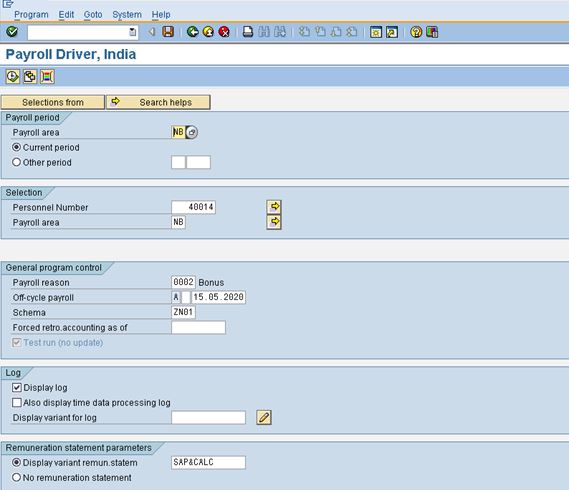Click the red Cancel icon

[225, 32]
